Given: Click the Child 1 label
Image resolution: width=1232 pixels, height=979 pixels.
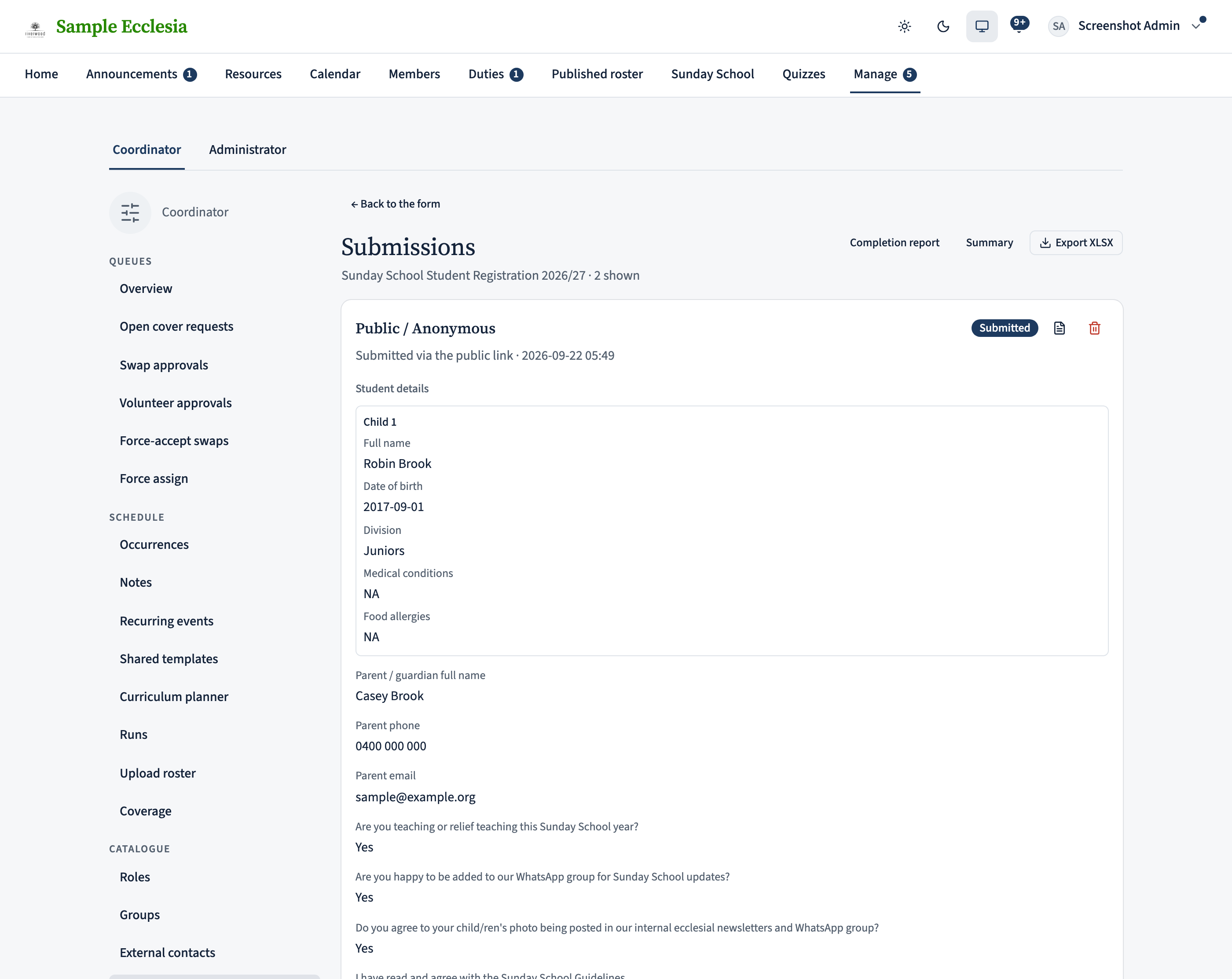Looking at the screenshot, I should tap(379, 422).
